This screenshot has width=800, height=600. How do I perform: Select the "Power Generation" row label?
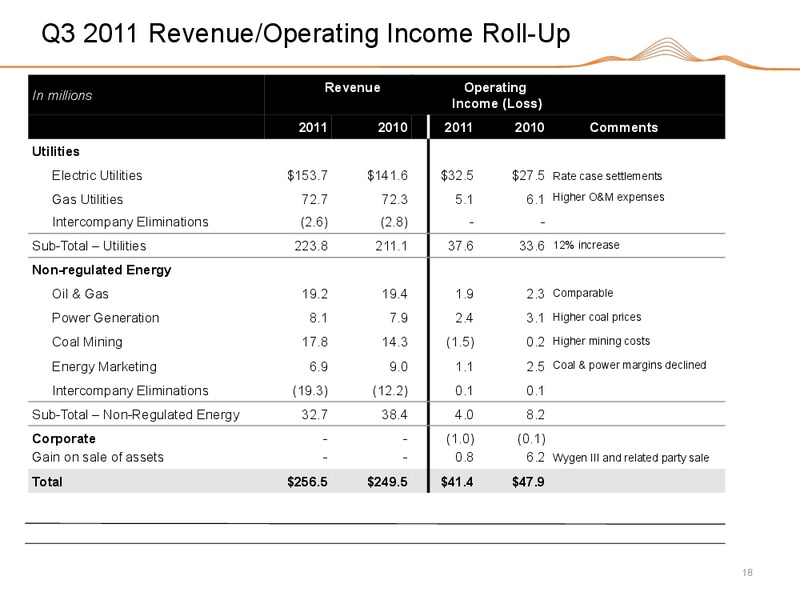[106, 318]
